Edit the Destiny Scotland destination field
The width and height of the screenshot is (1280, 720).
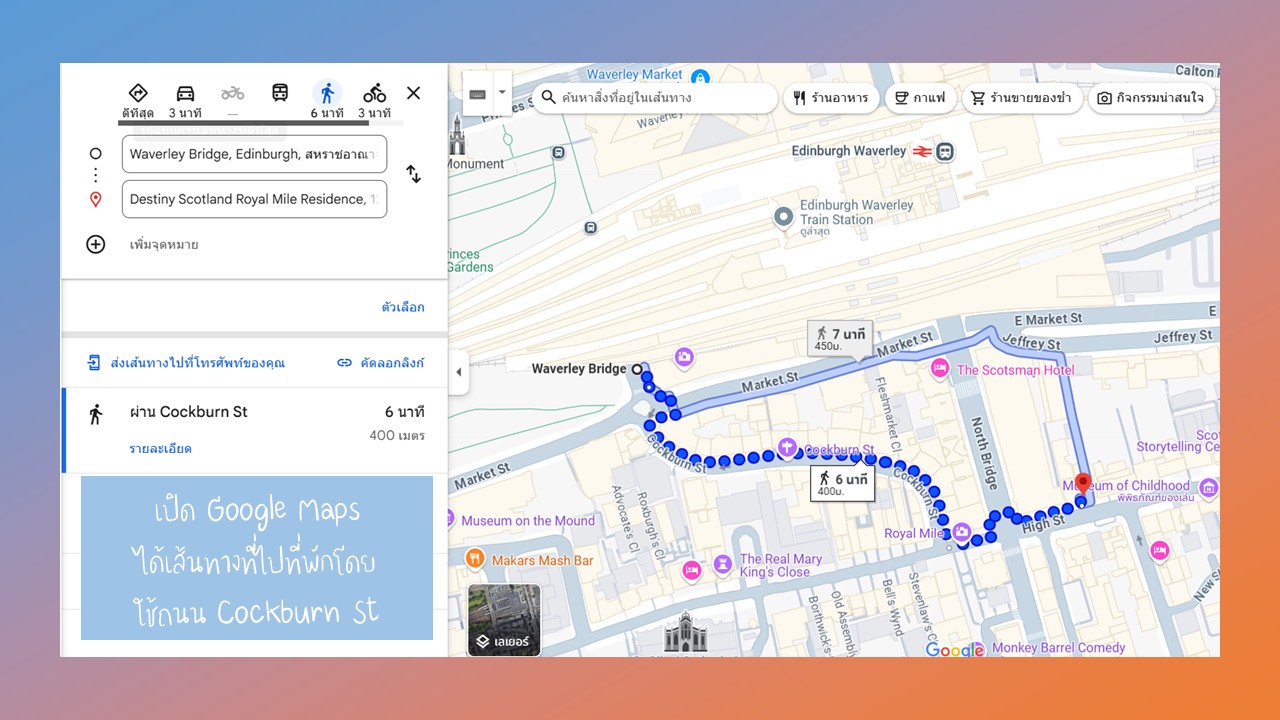tap(254, 199)
